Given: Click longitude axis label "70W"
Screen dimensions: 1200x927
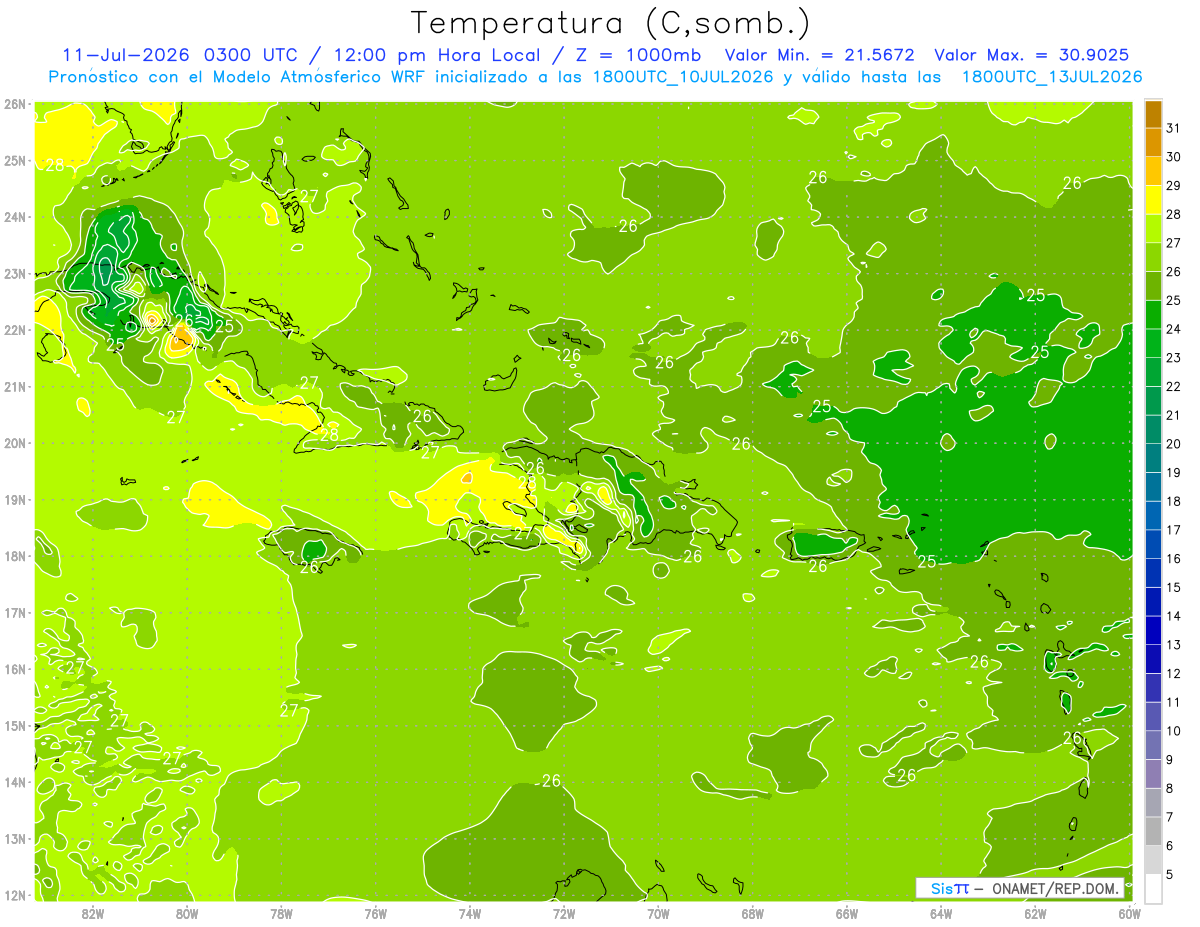Looking at the screenshot, I should point(658,914).
